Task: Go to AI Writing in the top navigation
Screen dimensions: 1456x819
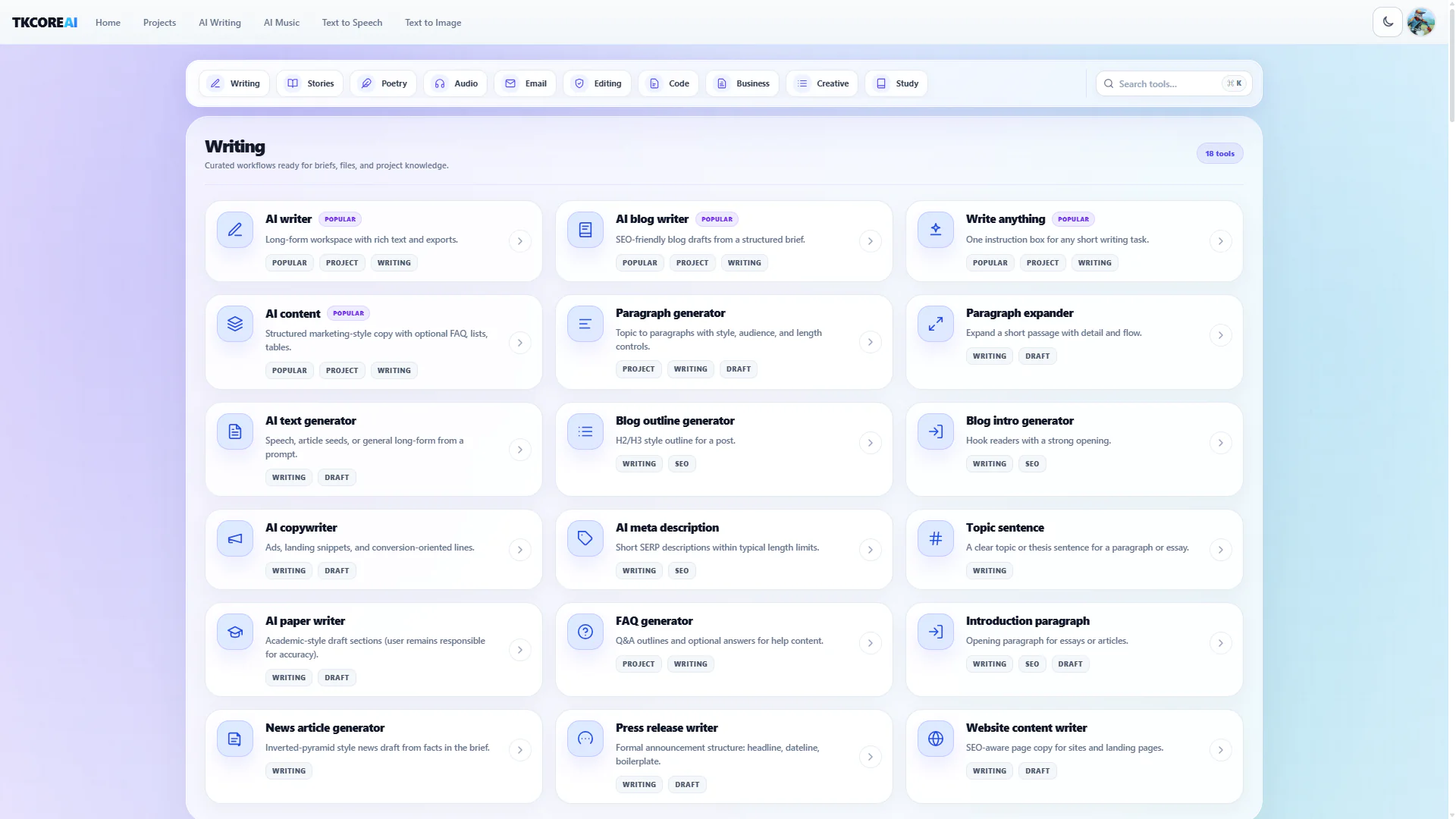Action: coord(220,23)
